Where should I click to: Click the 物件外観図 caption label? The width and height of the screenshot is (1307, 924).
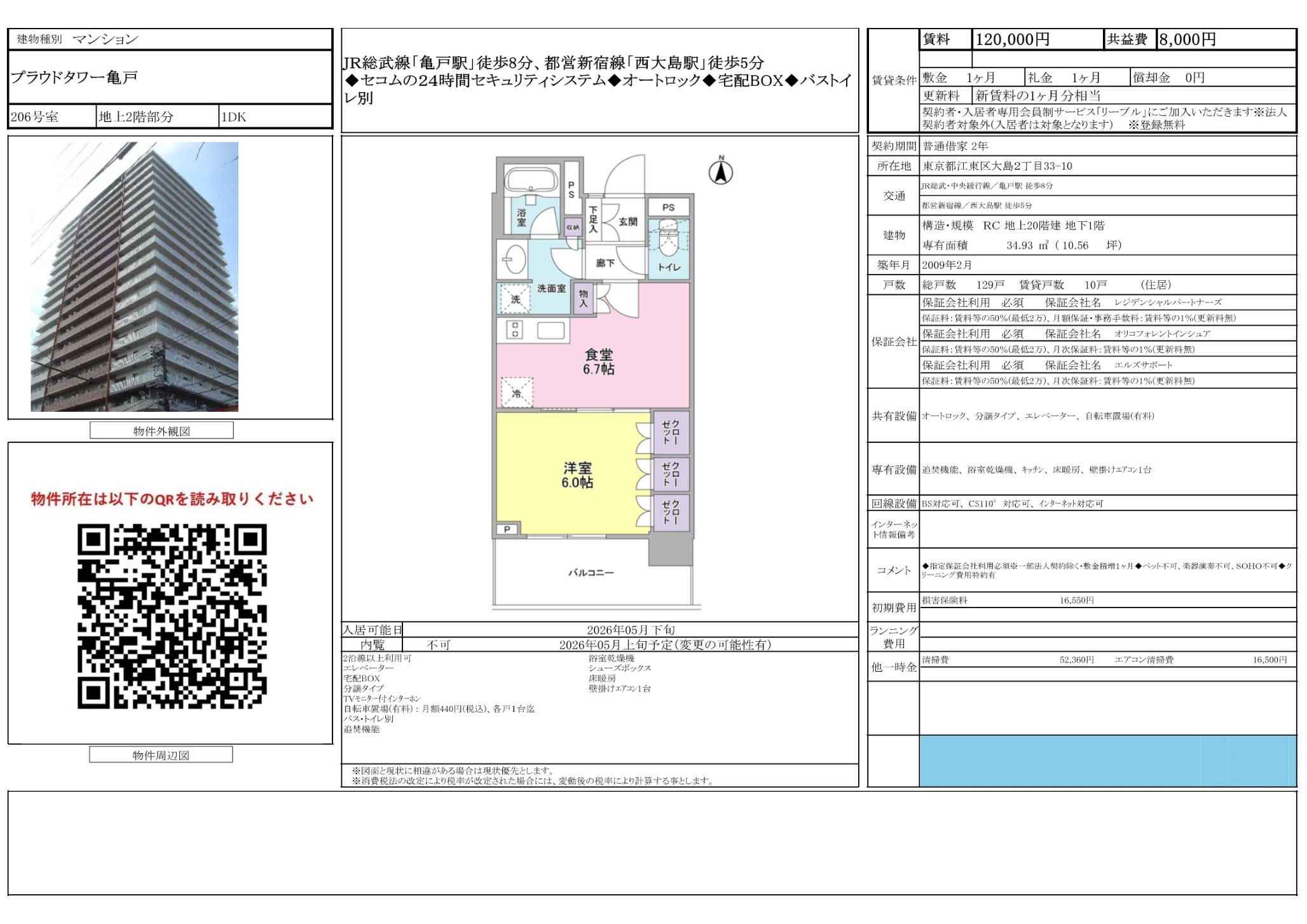tap(161, 431)
